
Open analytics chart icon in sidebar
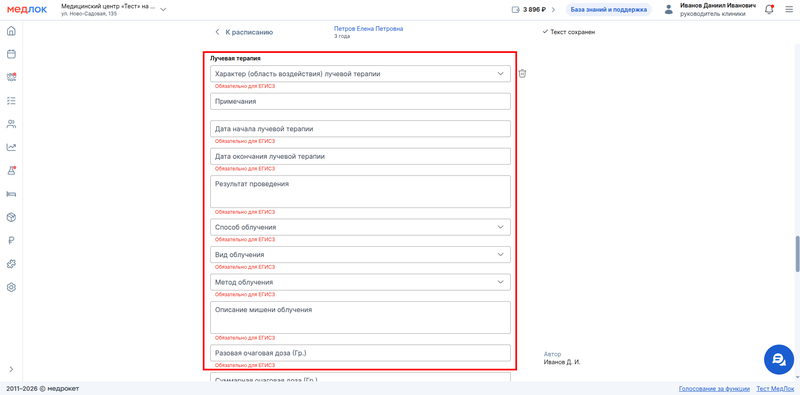(11, 147)
